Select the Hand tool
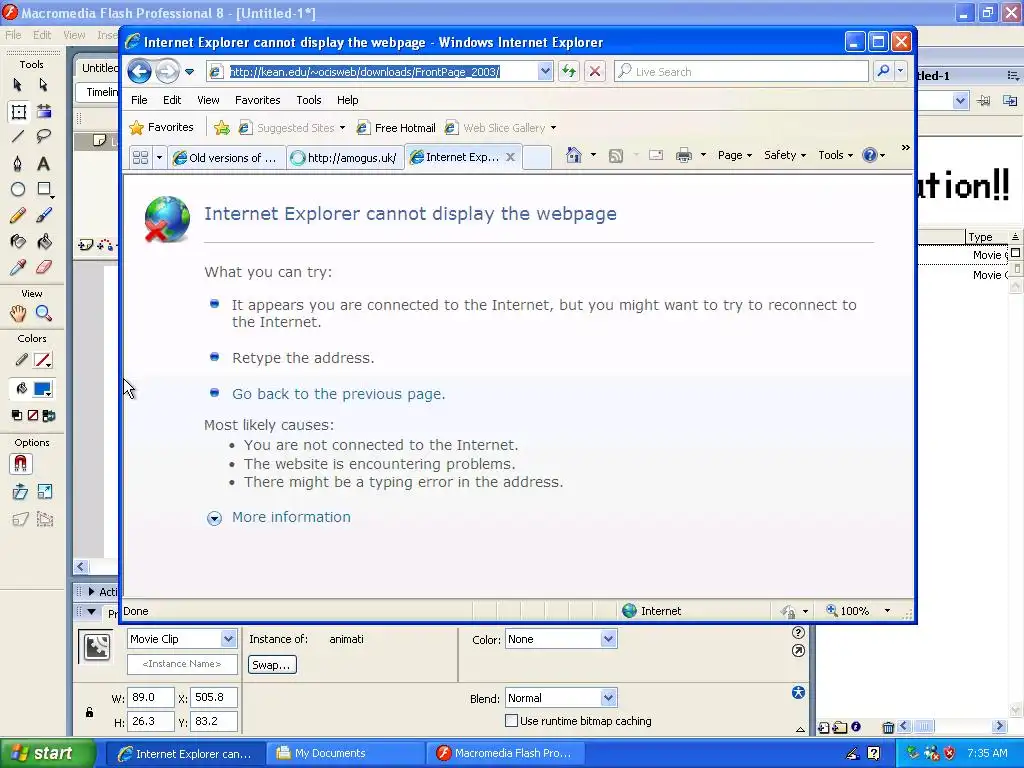1024x768 pixels. click(18, 313)
